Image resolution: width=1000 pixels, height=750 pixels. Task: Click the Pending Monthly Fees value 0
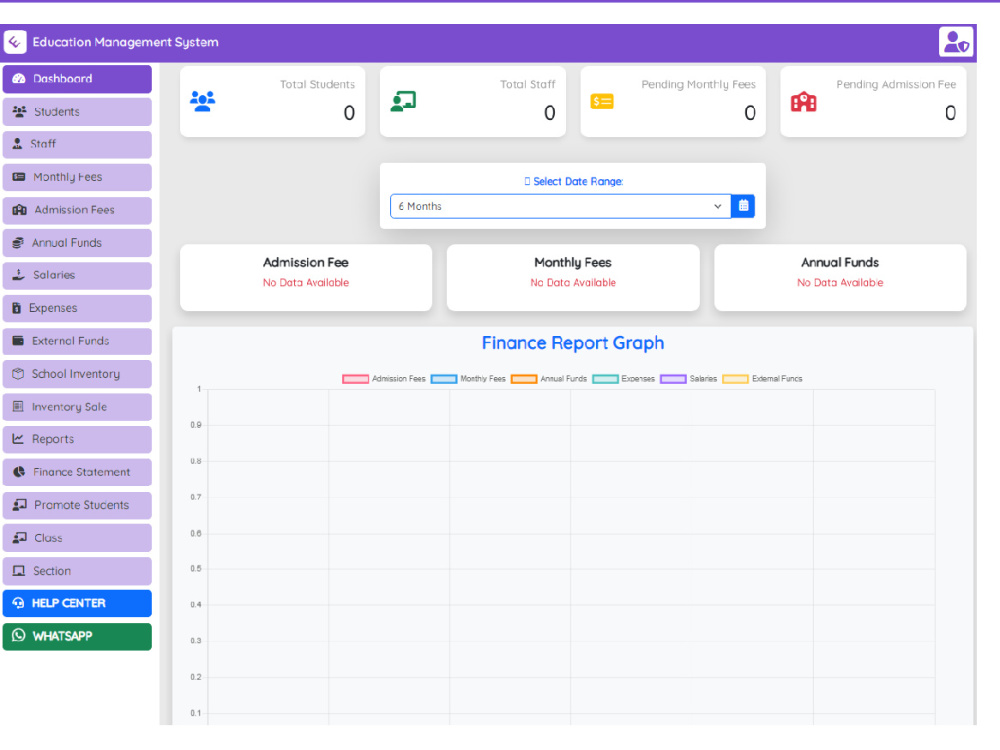750,113
